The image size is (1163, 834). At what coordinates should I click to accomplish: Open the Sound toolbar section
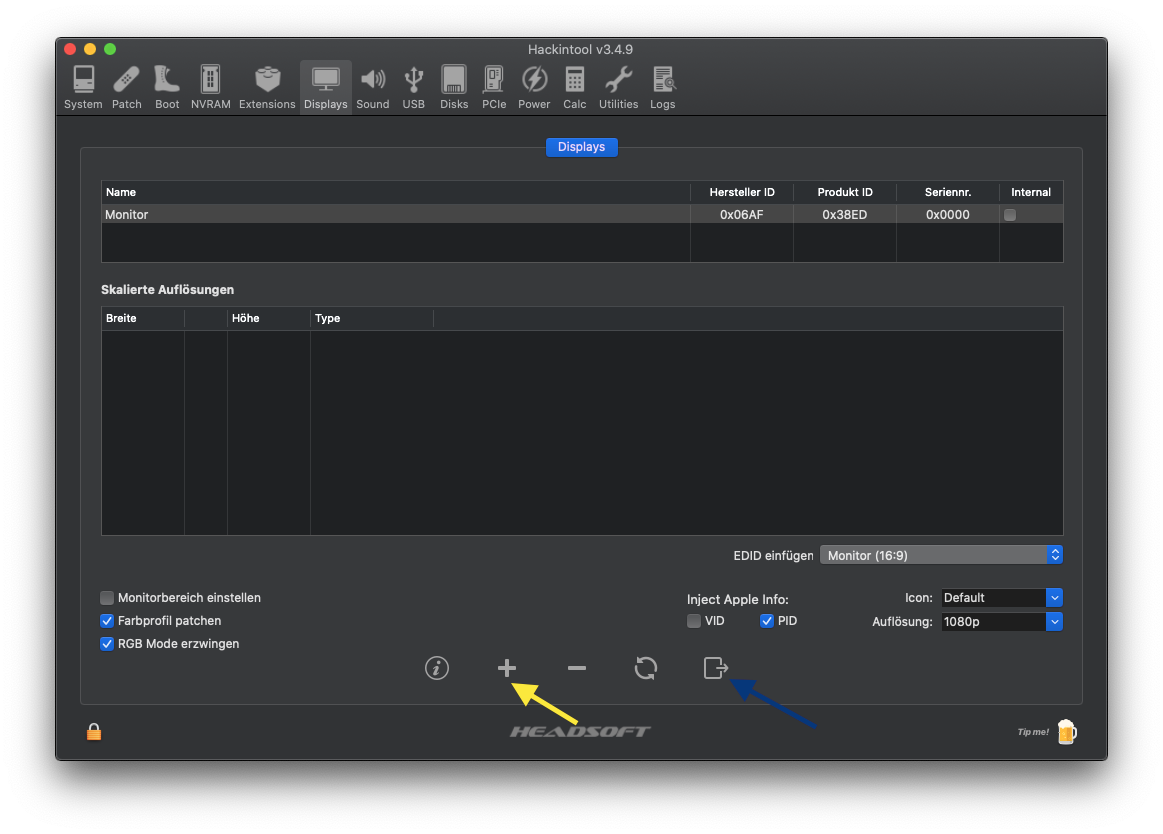pos(372,88)
